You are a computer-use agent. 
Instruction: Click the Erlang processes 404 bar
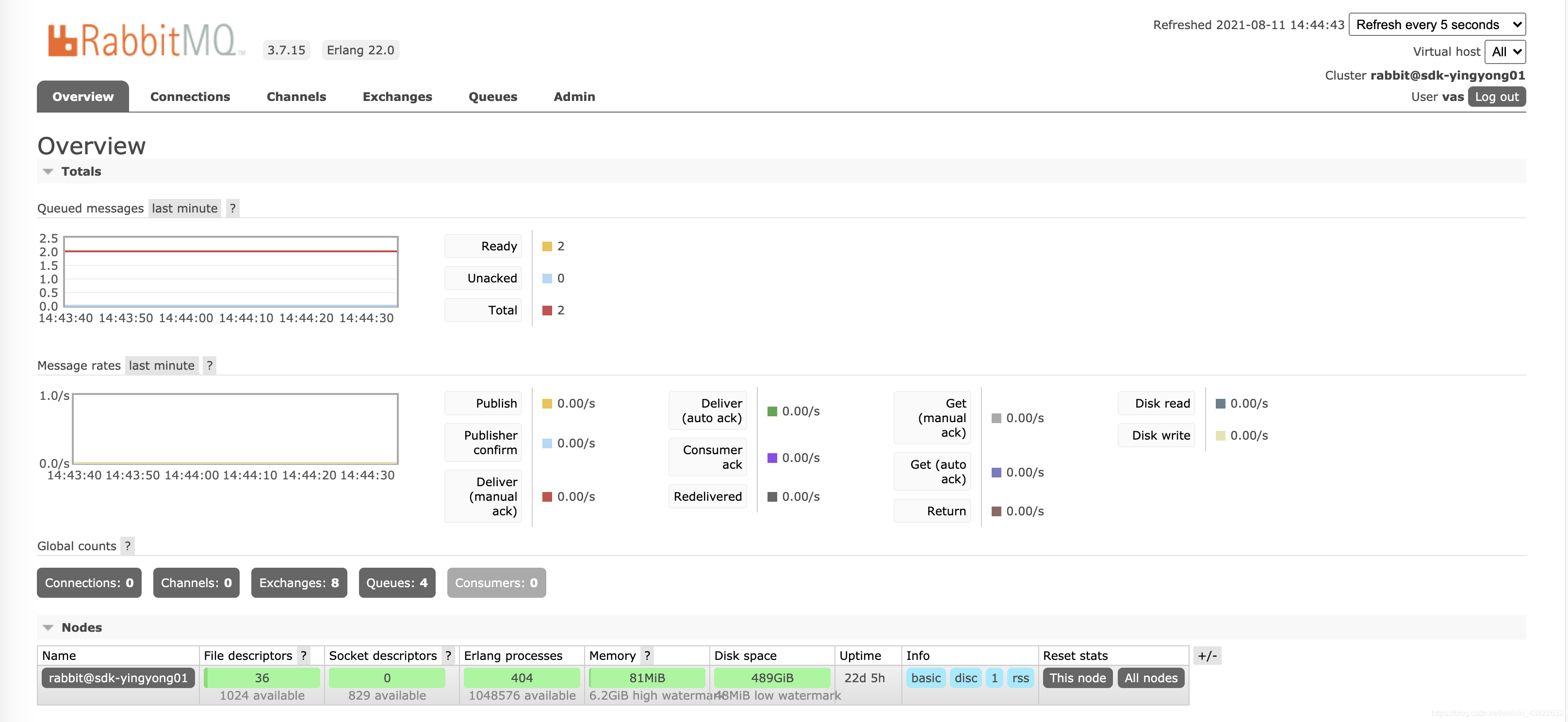(x=522, y=678)
